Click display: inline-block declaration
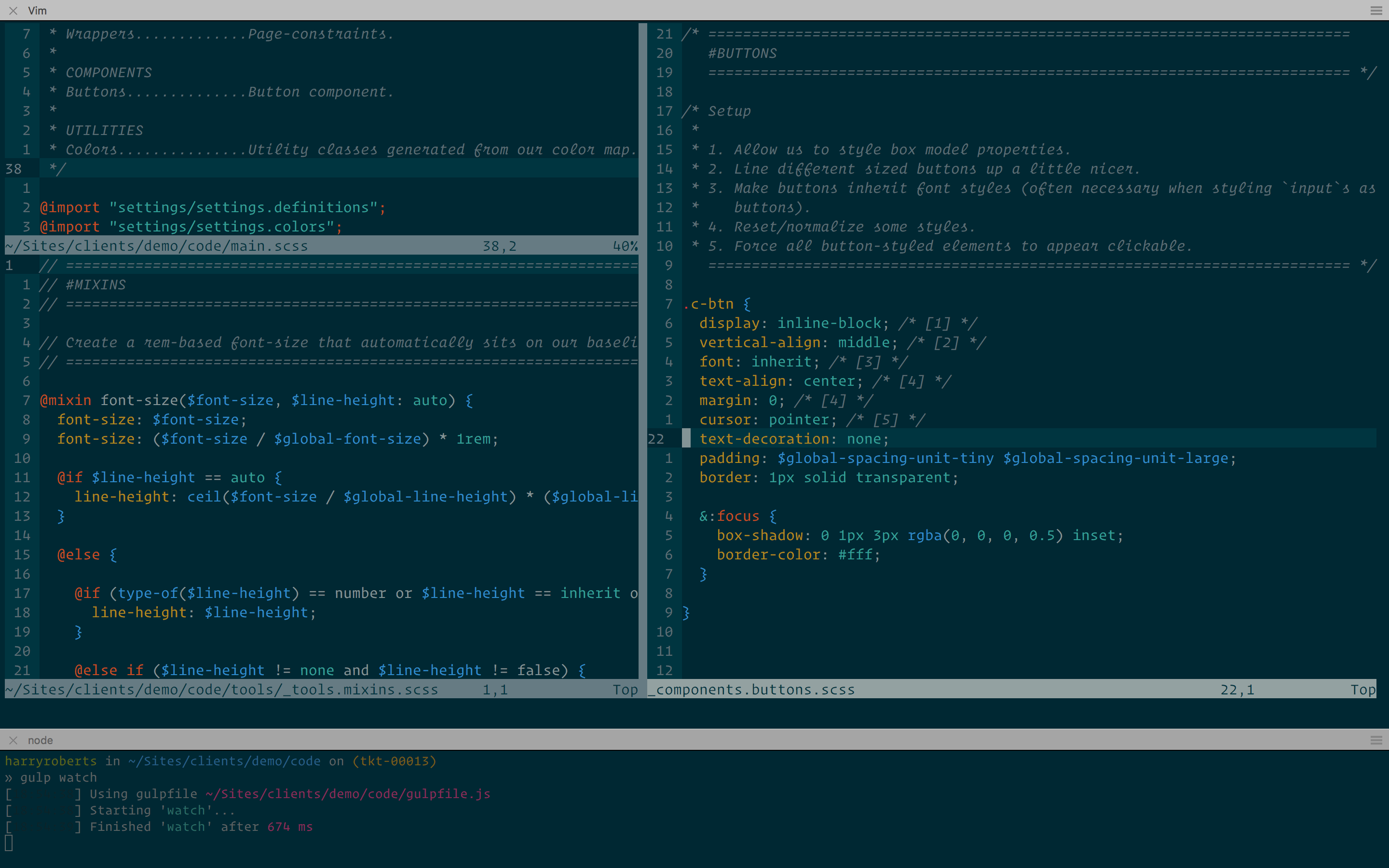 click(794, 323)
